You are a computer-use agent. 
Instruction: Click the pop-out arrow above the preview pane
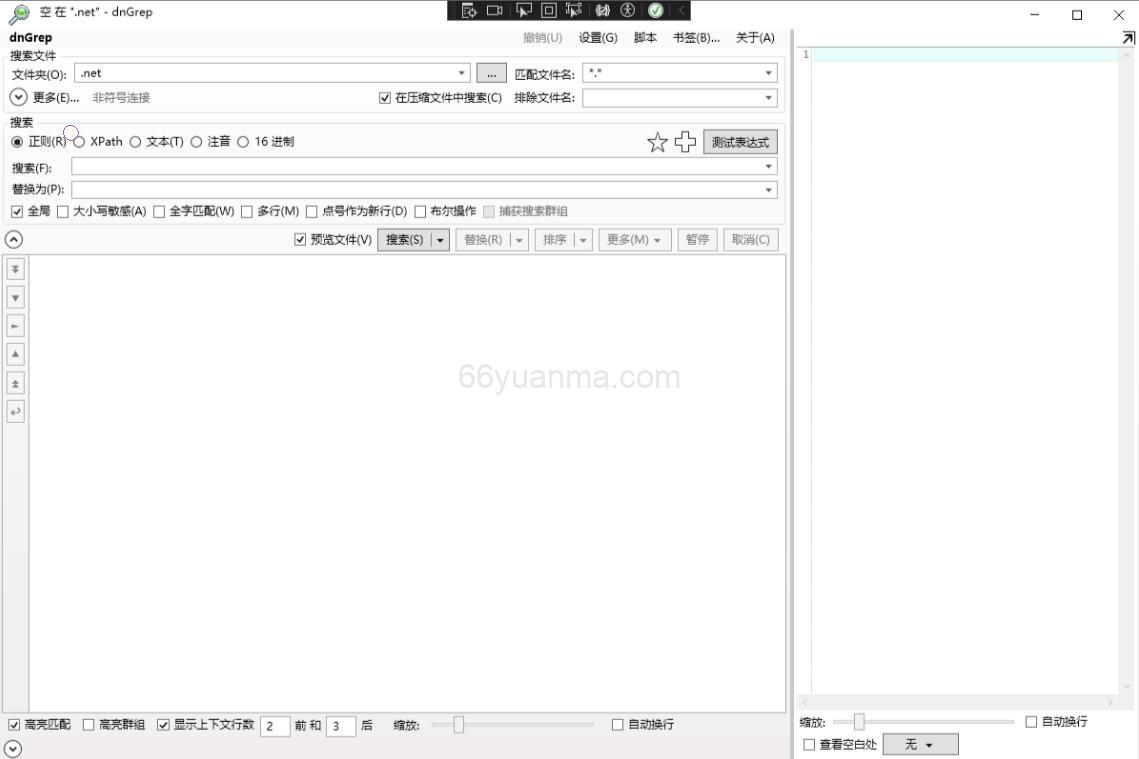tap(1128, 37)
